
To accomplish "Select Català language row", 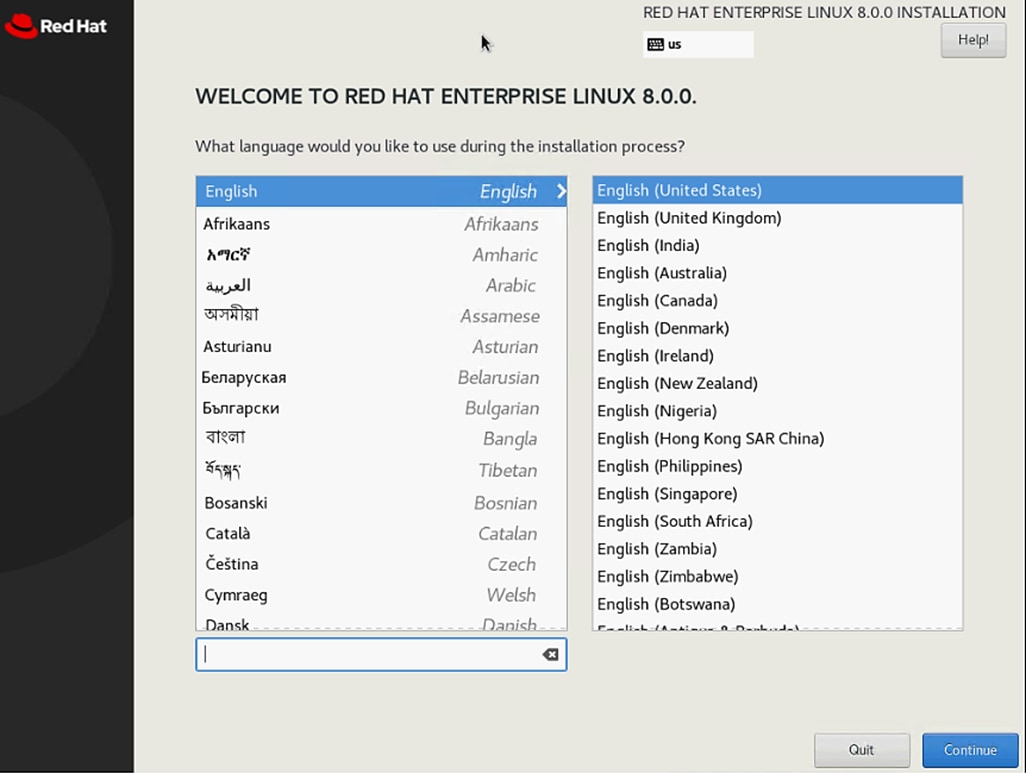I will (381, 533).
